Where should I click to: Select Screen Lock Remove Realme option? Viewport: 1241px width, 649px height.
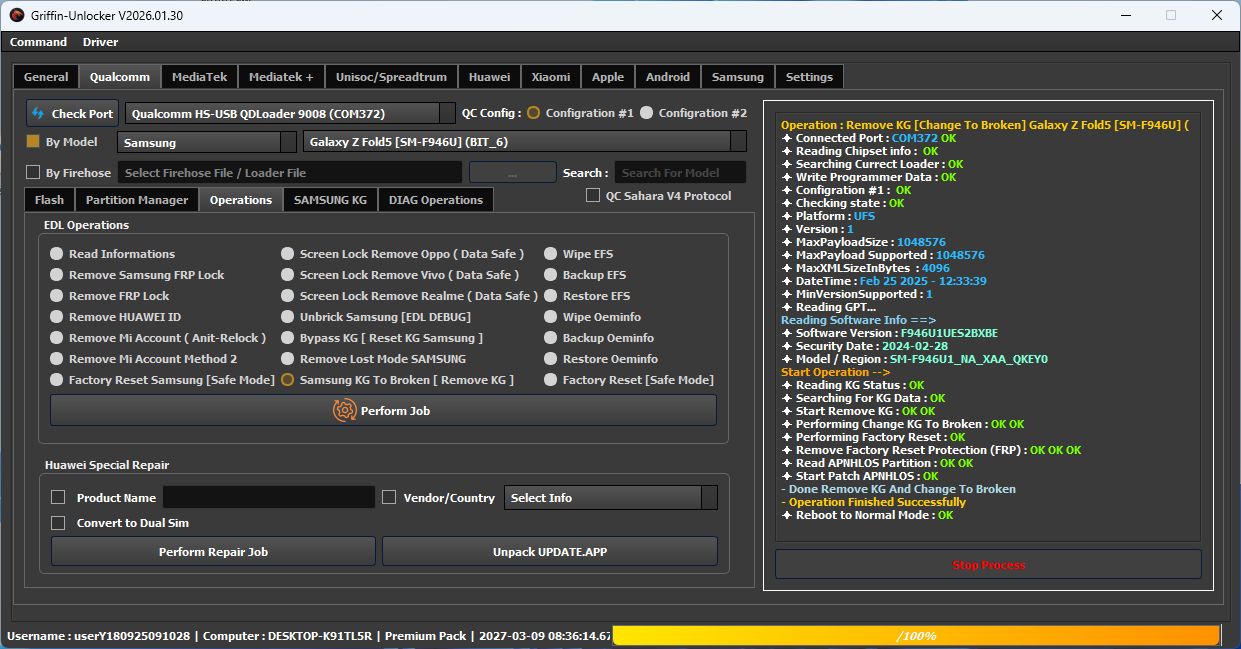pyautogui.click(x=288, y=296)
